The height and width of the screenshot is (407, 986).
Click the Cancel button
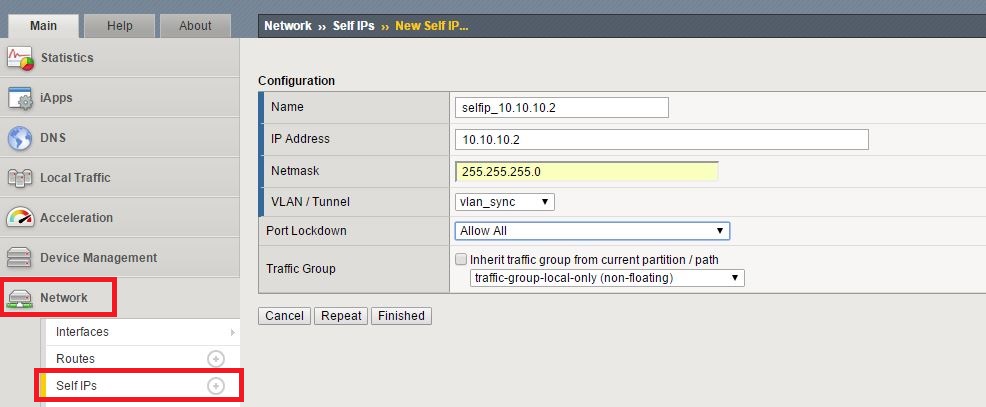tap(284, 316)
